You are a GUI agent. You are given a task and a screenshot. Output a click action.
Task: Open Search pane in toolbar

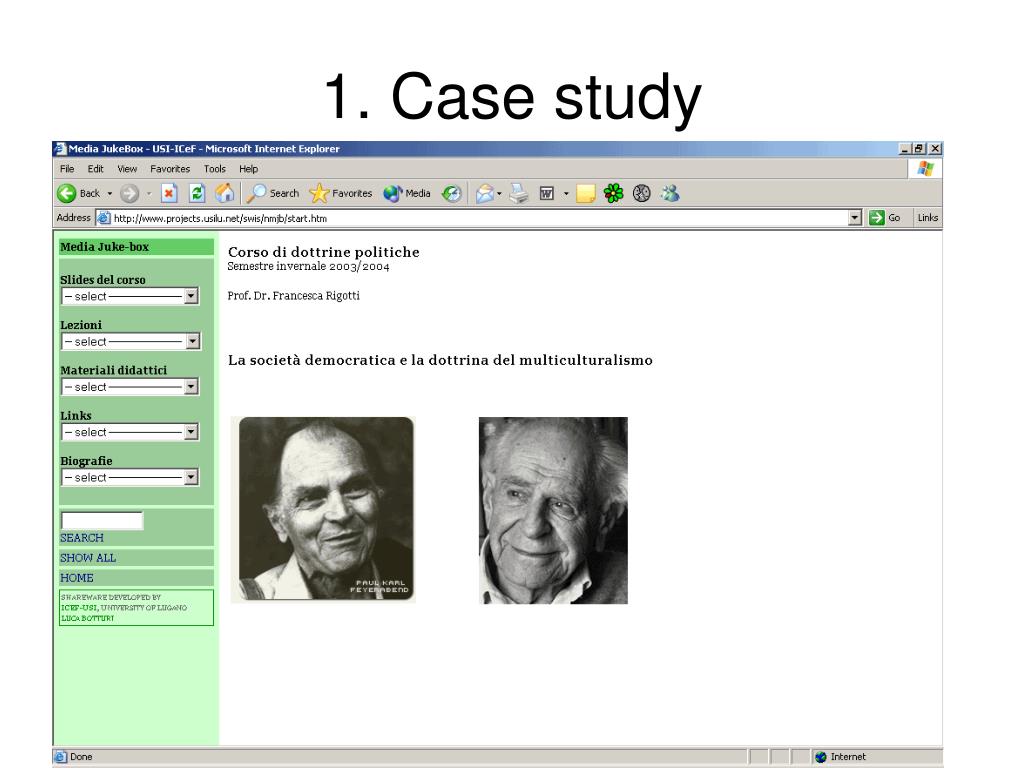[272, 193]
